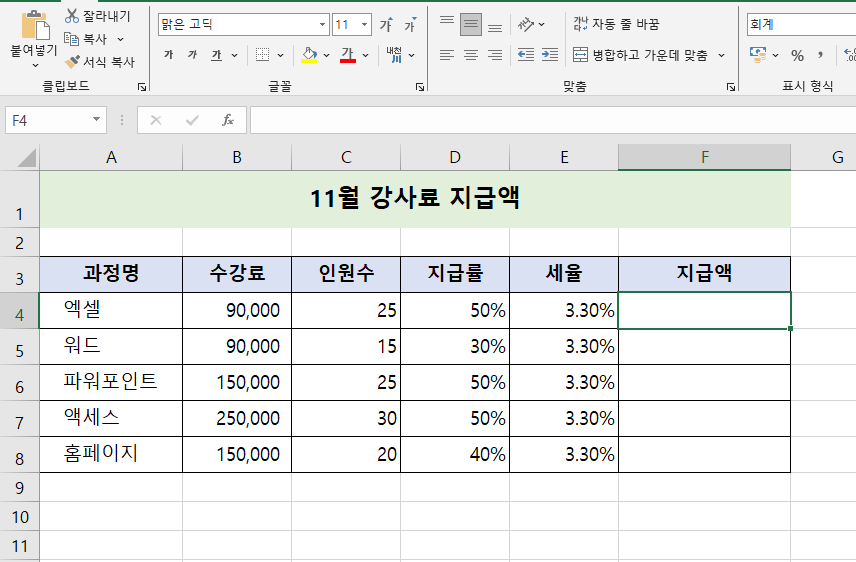Decrease font size with smaller 가 icon
This screenshot has height=562, width=856.
410,25
